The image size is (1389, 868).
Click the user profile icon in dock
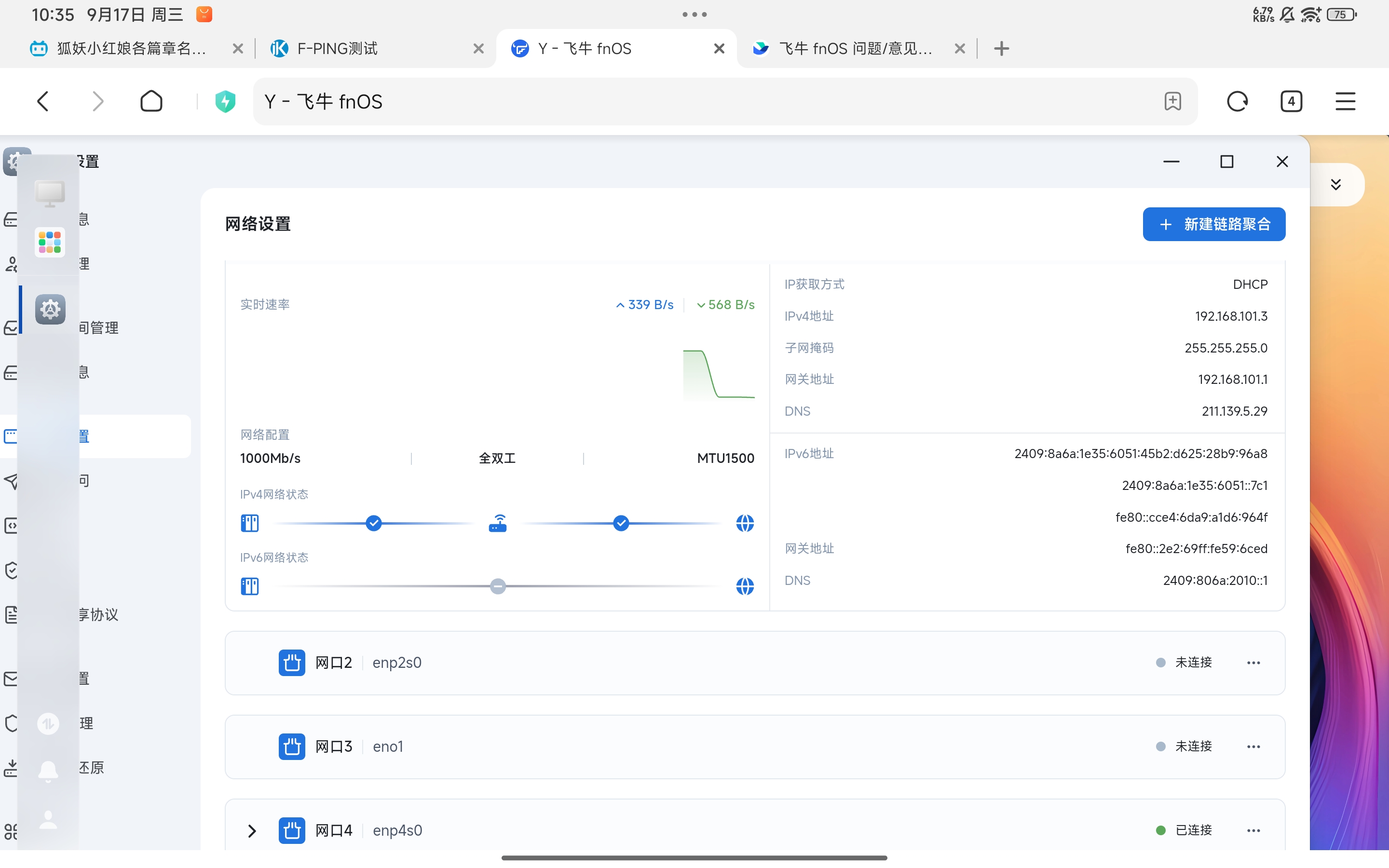point(48,820)
